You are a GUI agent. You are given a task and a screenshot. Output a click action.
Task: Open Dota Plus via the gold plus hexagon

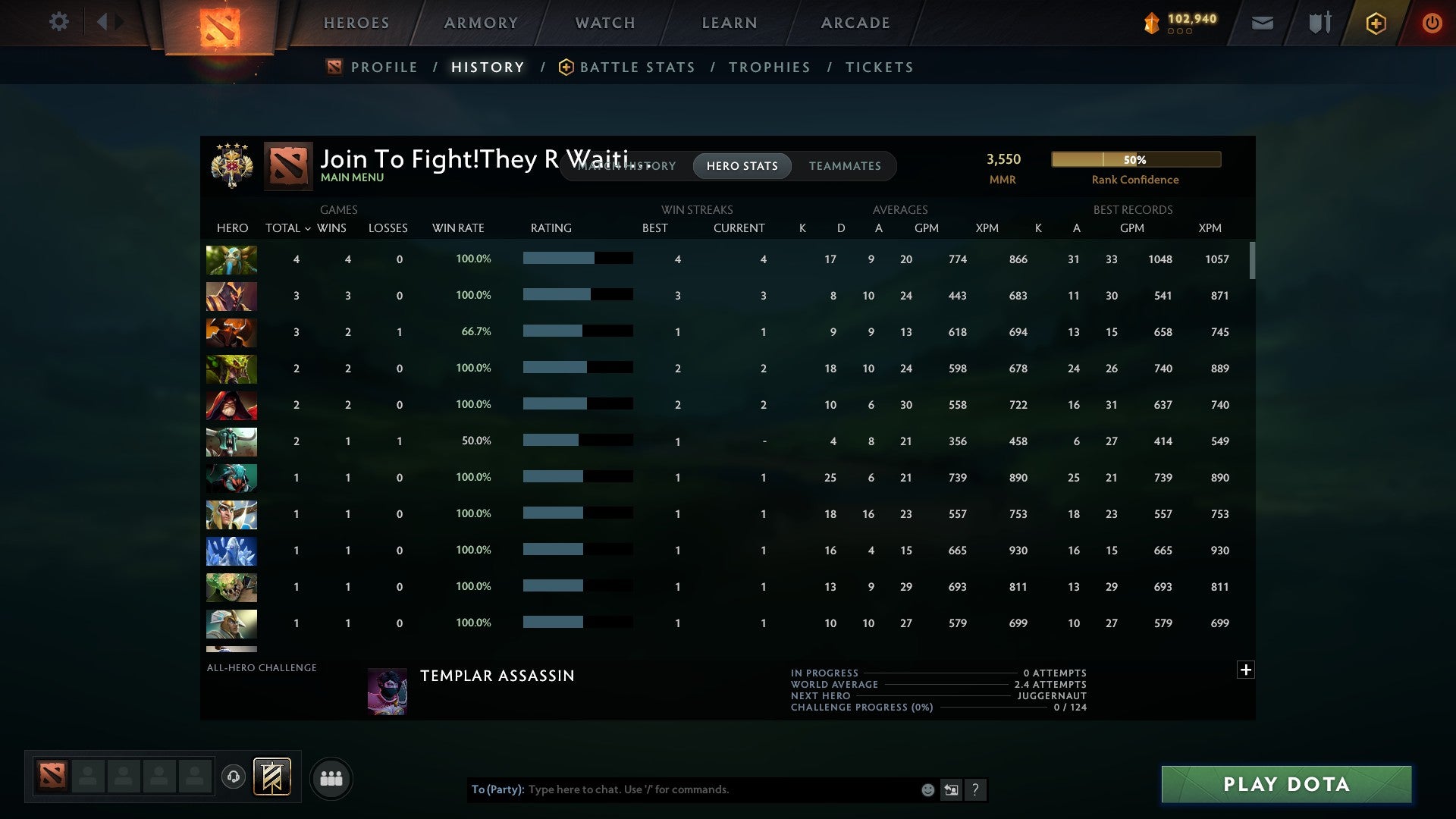click(x=1376, y=23)
